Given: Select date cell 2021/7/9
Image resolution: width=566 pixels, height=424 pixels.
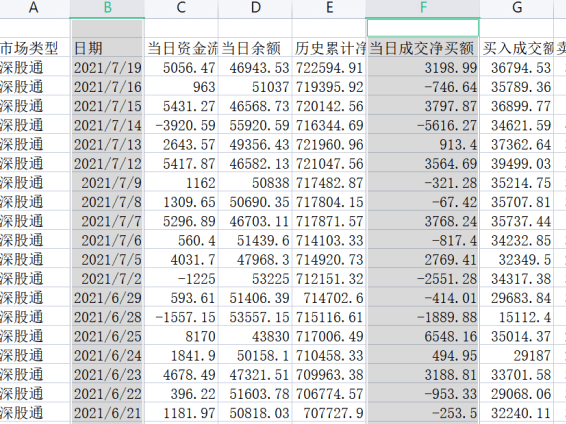Looking at the screenshot, I should click(107, 183).
